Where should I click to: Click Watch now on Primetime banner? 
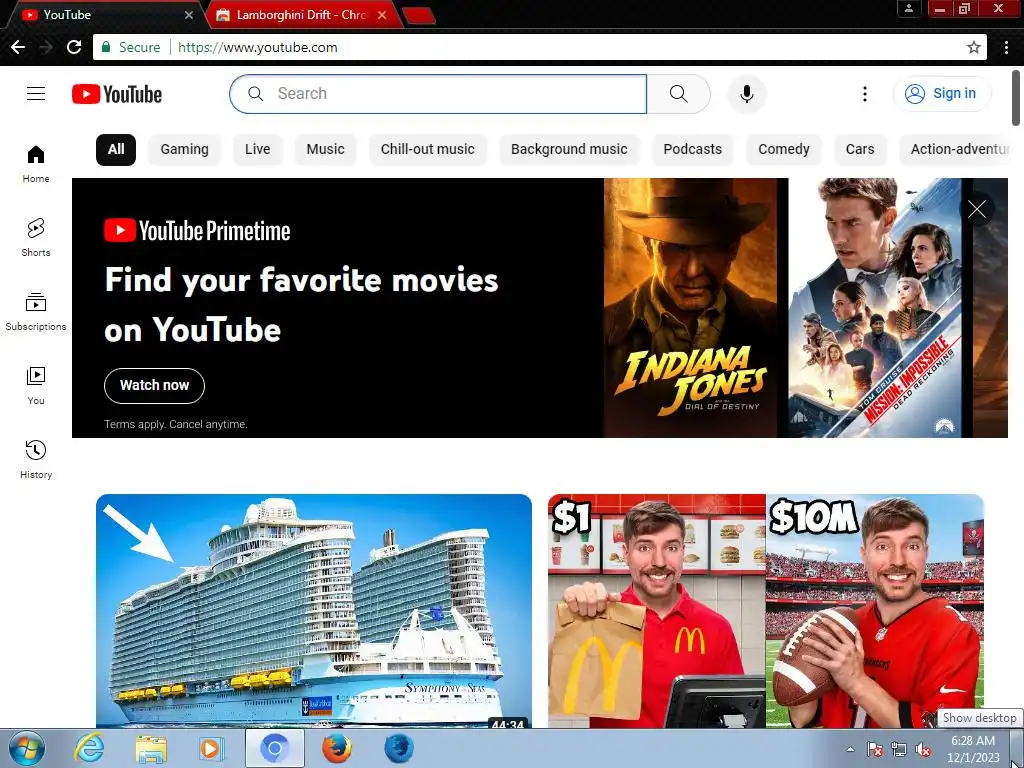[154, 385]
